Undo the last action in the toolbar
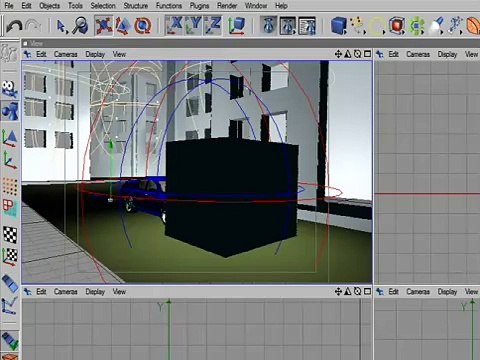The image size is (480, 360). click(x=14, y=26)
